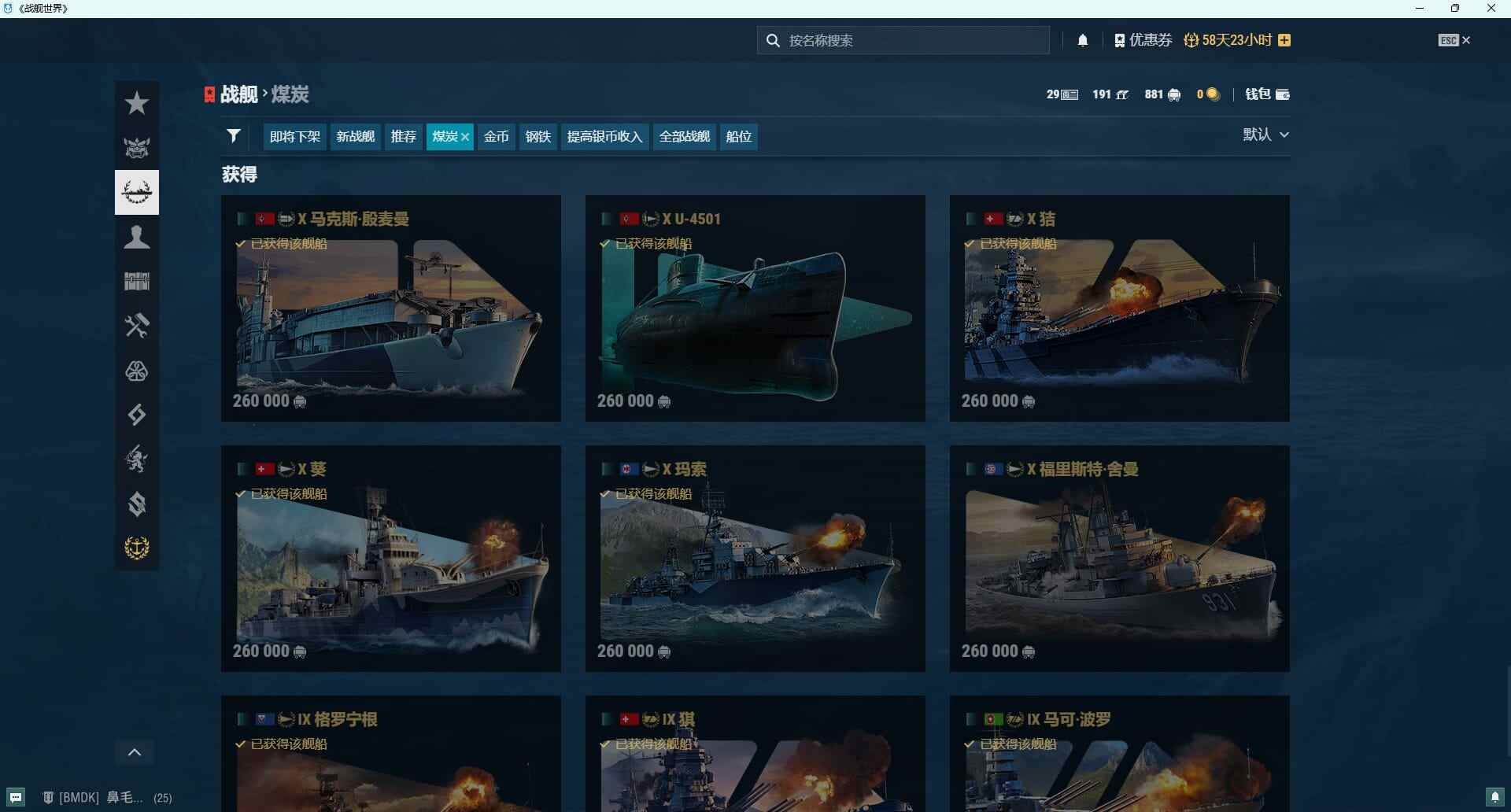Click the 260 000 price on 马克斯·殷麦曼

coord(269,401)
